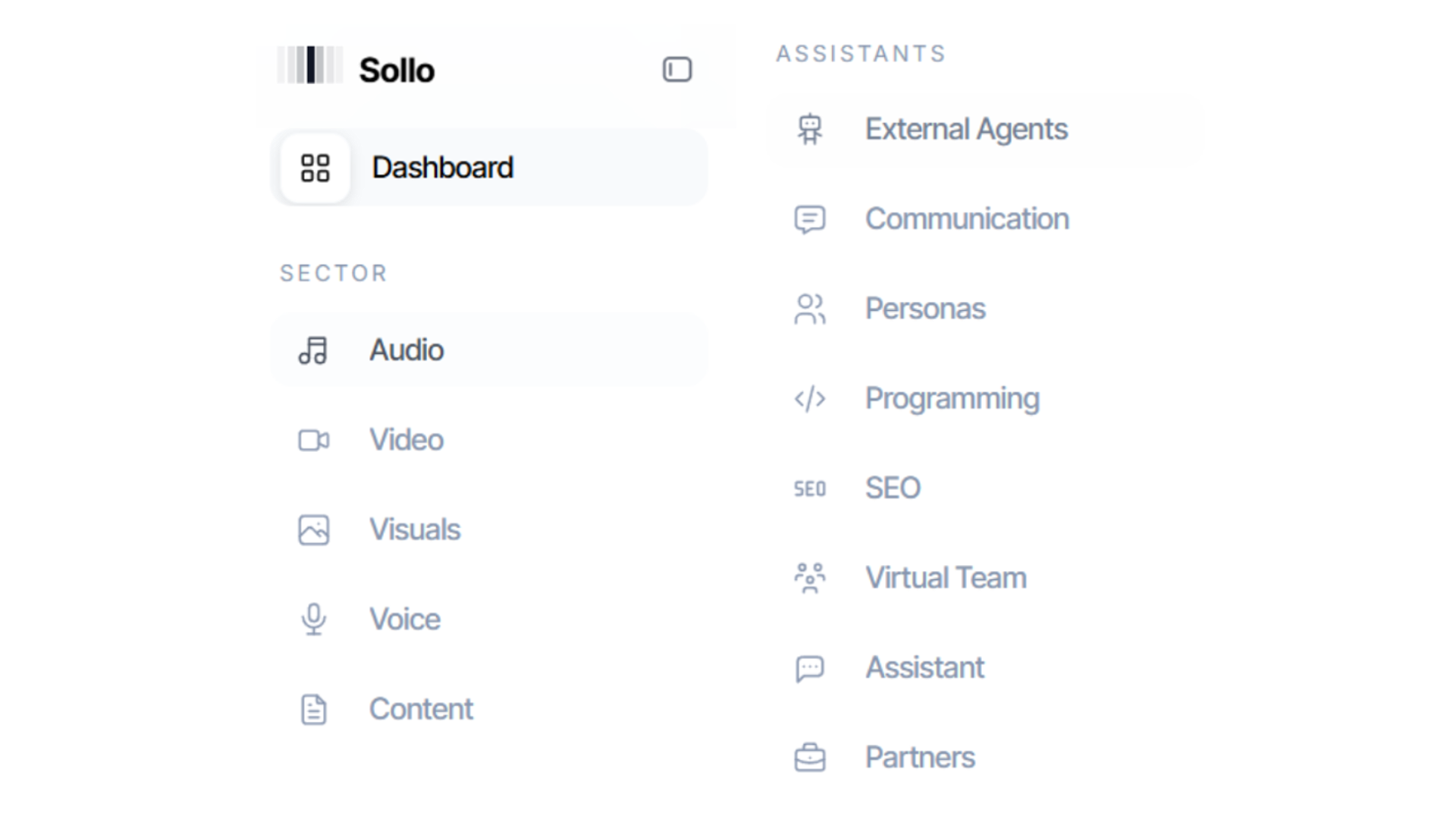Open the Communication assistants section
The image size is (1456, 819).
click(967, 219)
